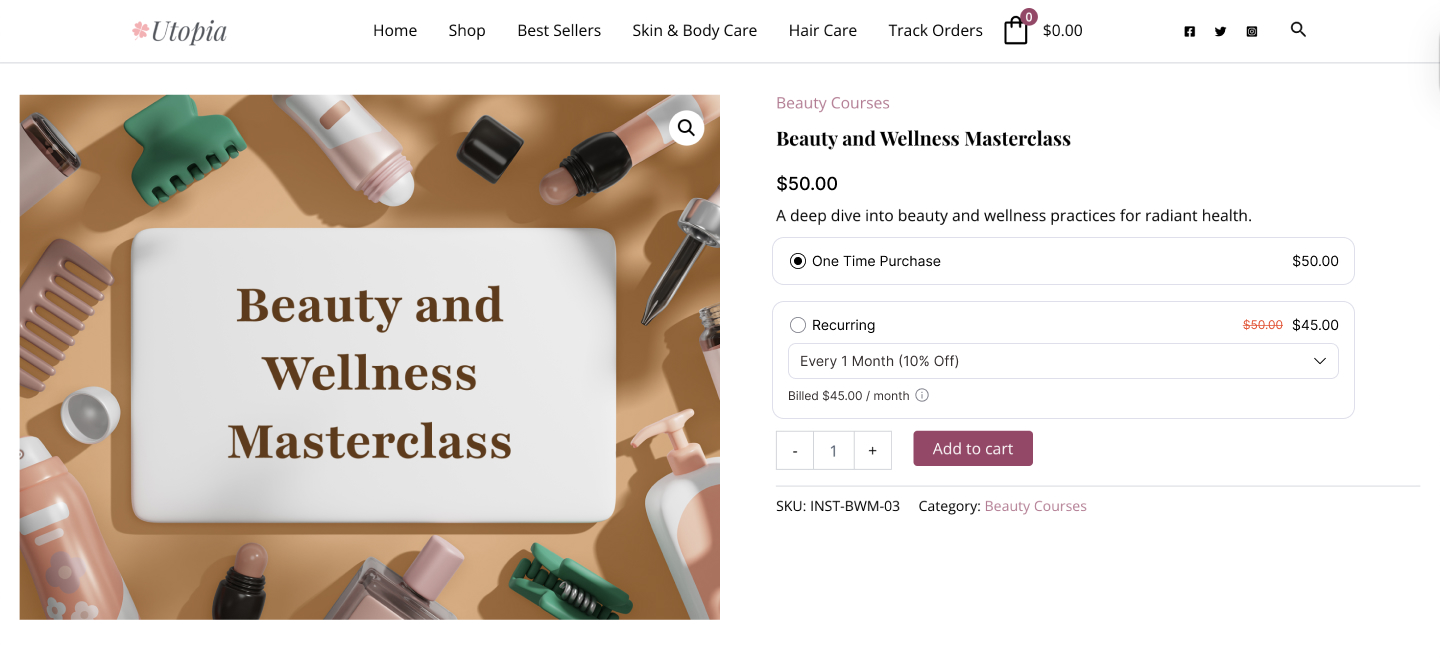This screenshot has height=658, width=1440.
Task: Select One Time Purchase option
Action: pos(798,261)
